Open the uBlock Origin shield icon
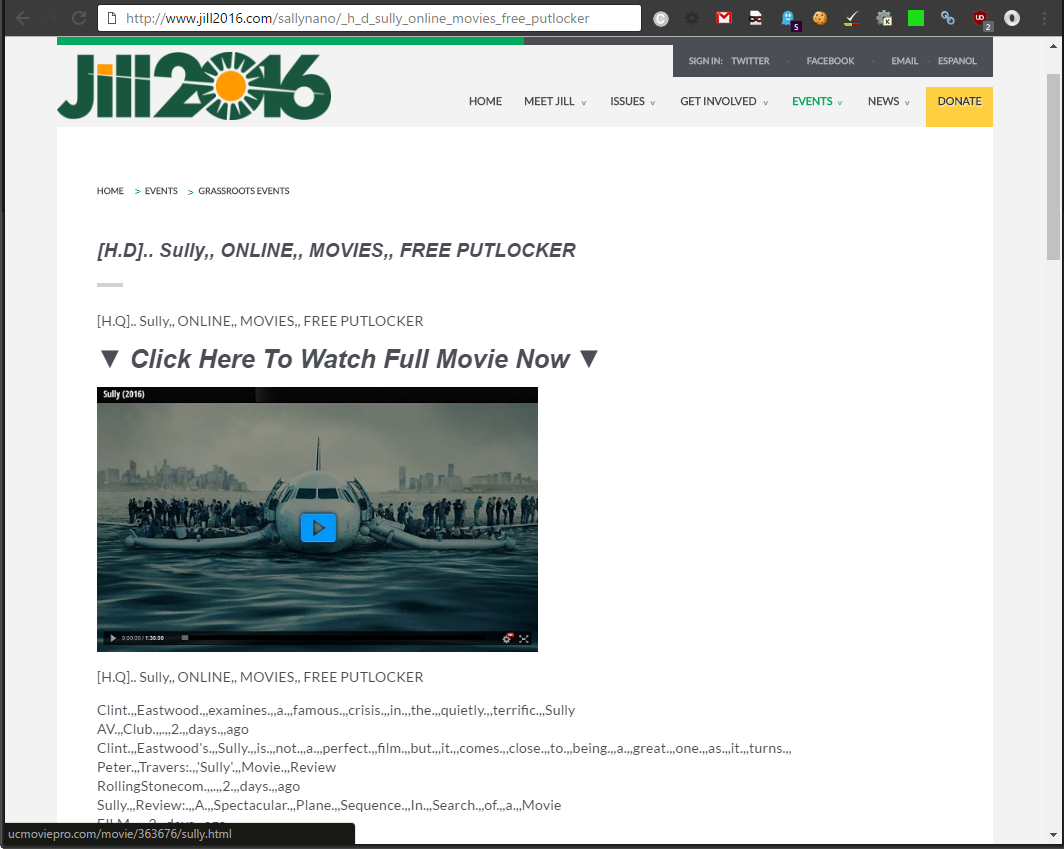1064x849 pixels. coord(981,19)
